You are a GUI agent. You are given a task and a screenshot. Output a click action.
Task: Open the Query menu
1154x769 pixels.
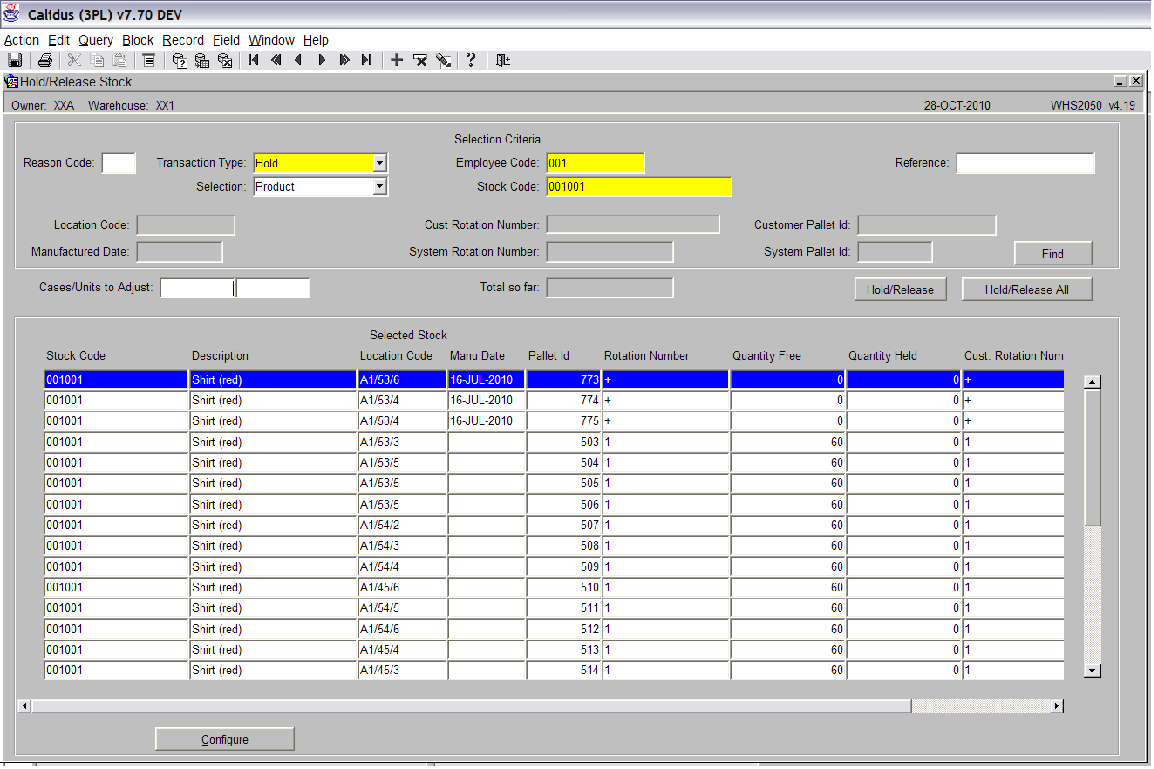pos(96,40)
